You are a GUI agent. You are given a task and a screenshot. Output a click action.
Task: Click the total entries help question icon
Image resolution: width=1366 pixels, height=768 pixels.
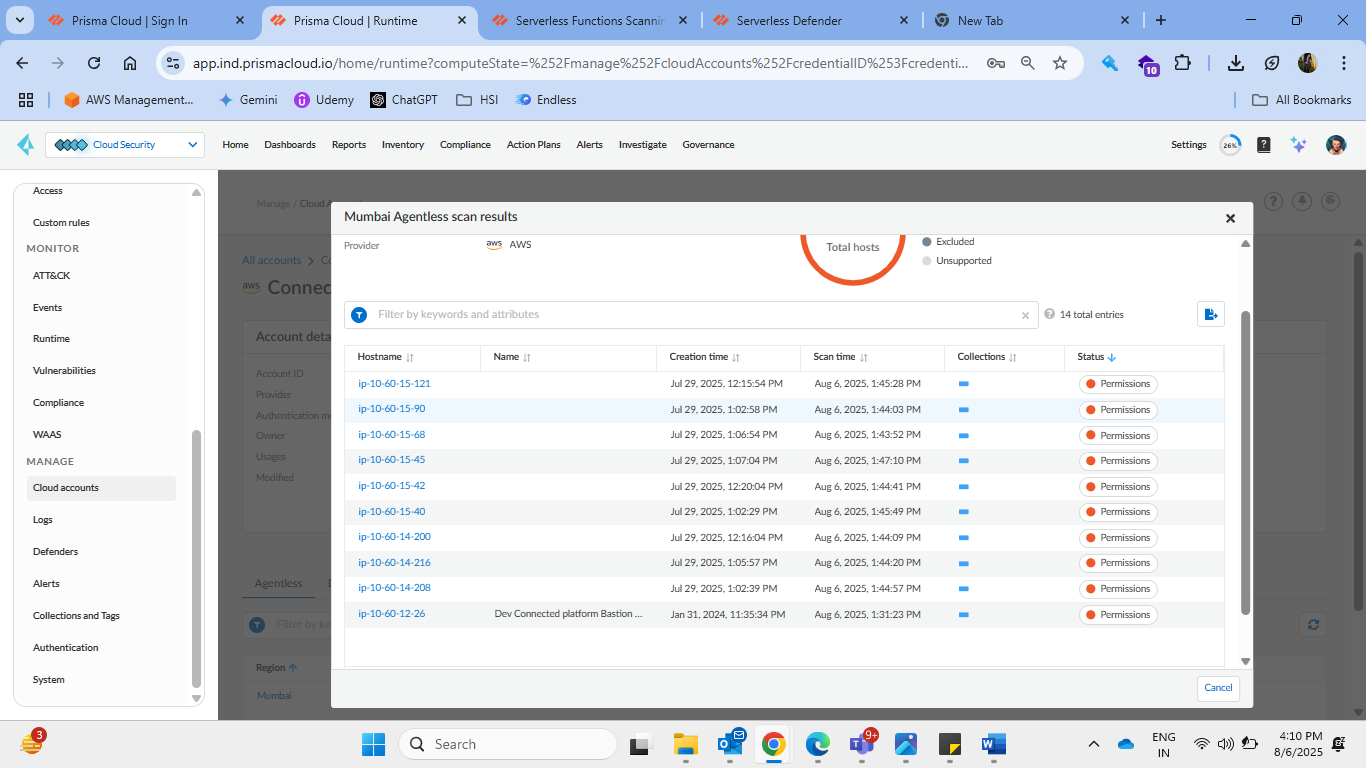coord(1049,314)
